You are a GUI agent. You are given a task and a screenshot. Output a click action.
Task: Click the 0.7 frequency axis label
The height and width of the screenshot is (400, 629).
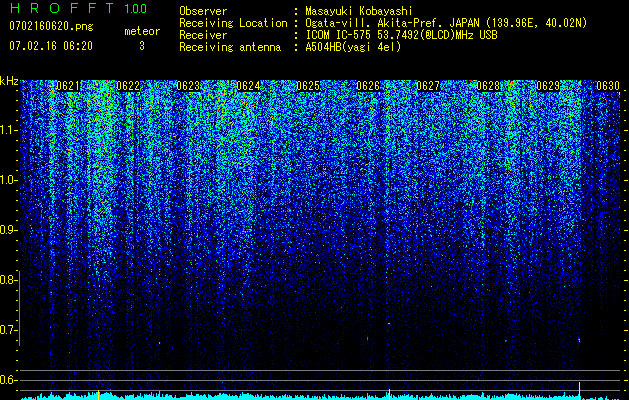click(7, 330)
